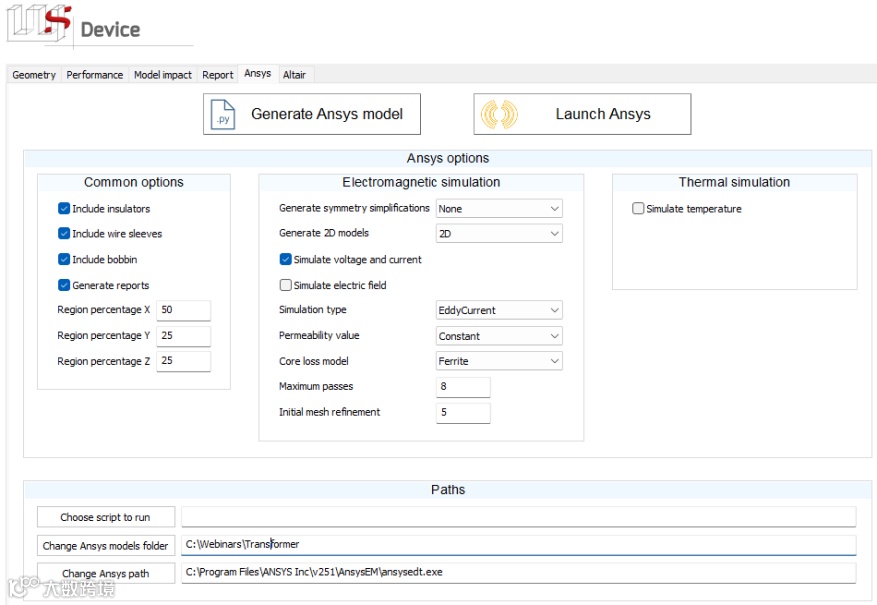877x605 pixels.
Task: Open Simulation type EddyCurrent dropdown
Action: tap(499, 310)
